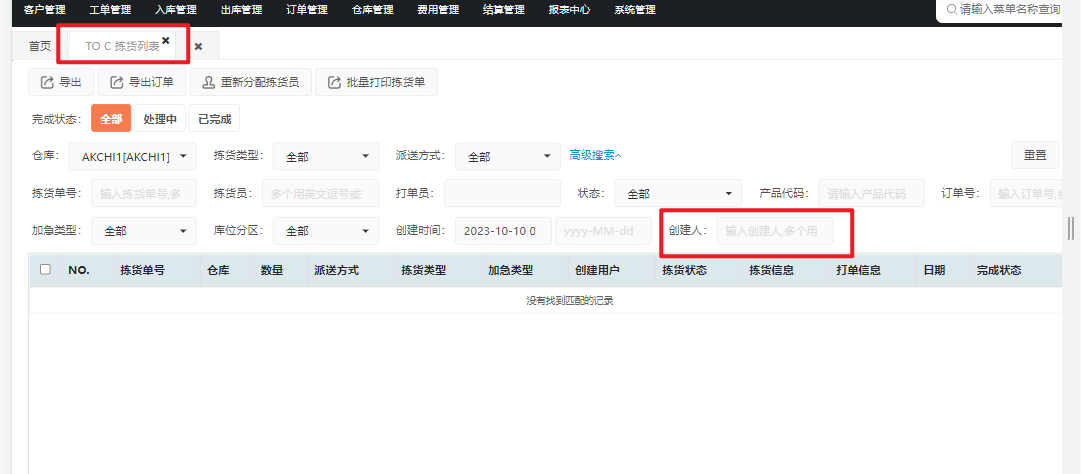Screen dimensions: 1081x474
Task: Toggle the select-all checkbox in table header
Action: click(x=46, y=269)
